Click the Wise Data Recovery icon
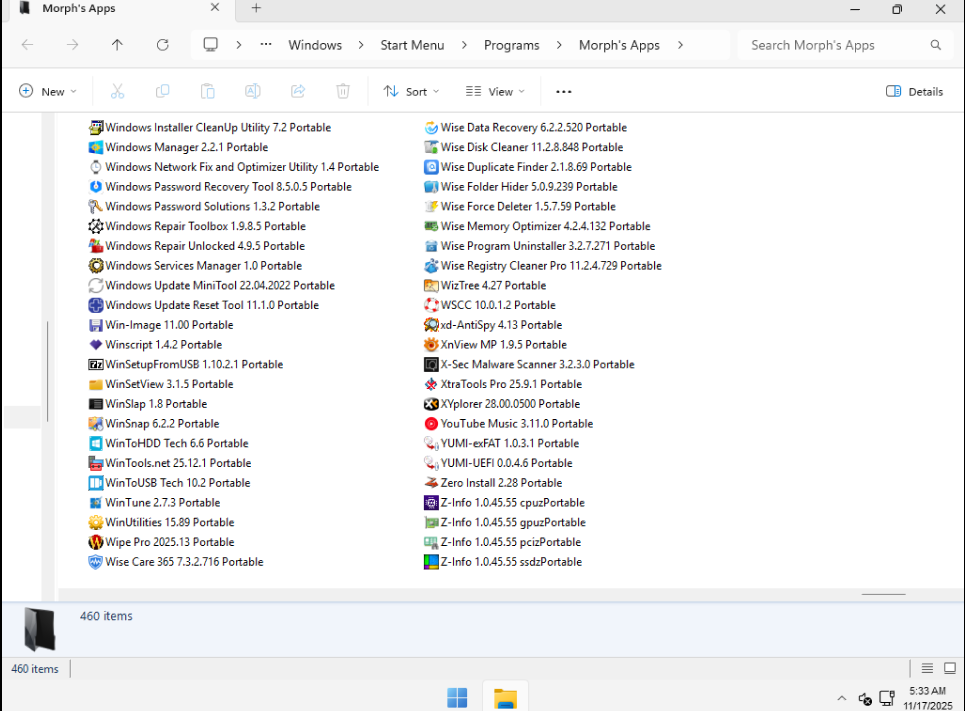Screen dimensions: 965x711 [x=431, y=127]
